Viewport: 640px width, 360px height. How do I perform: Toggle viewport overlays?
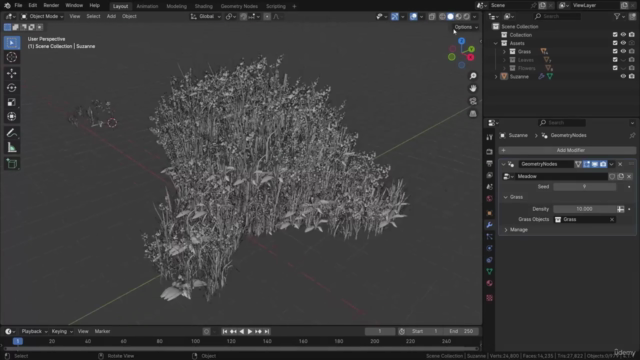coord(413,17)
